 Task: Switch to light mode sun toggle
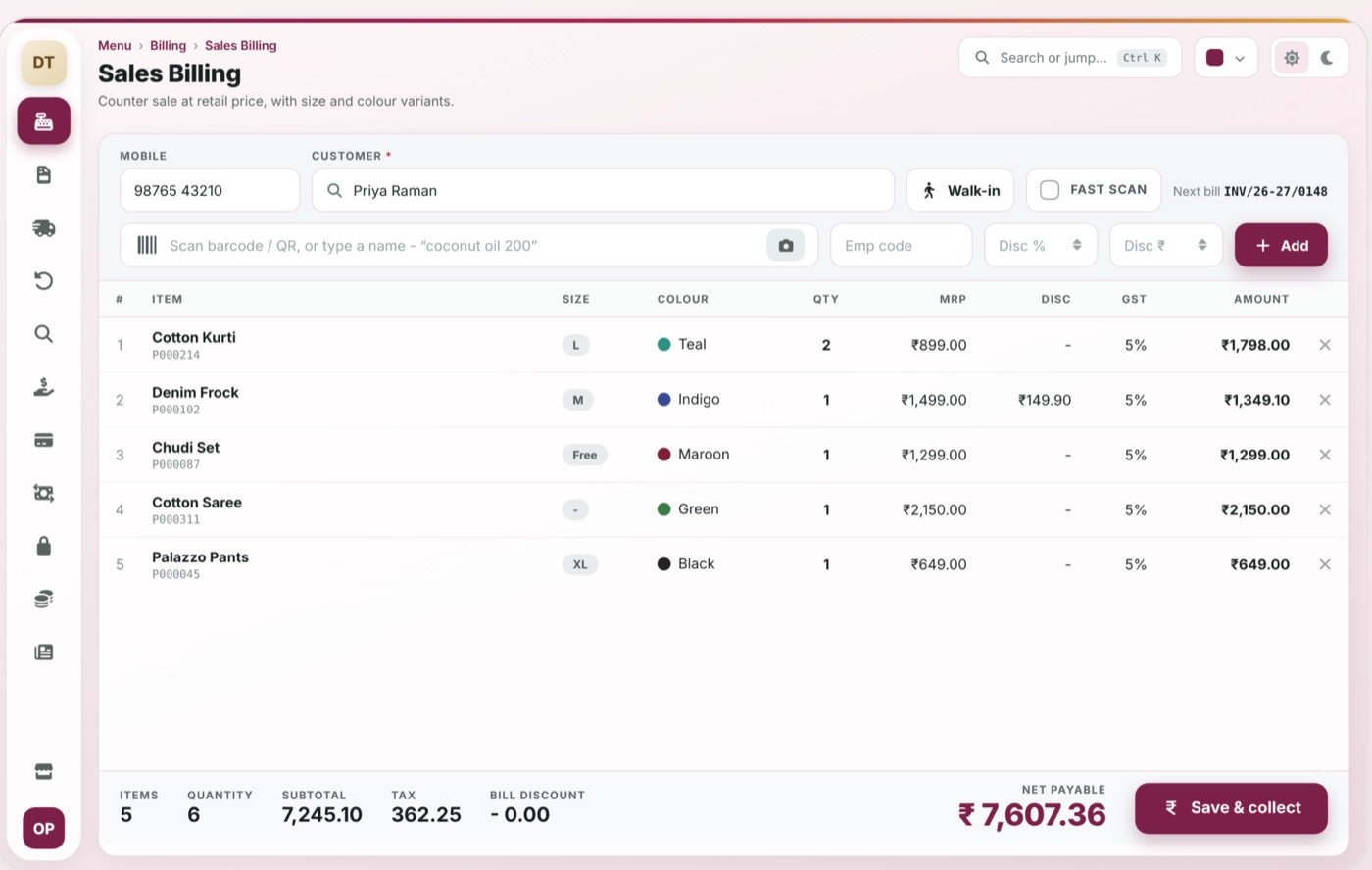pos(1292,58)
